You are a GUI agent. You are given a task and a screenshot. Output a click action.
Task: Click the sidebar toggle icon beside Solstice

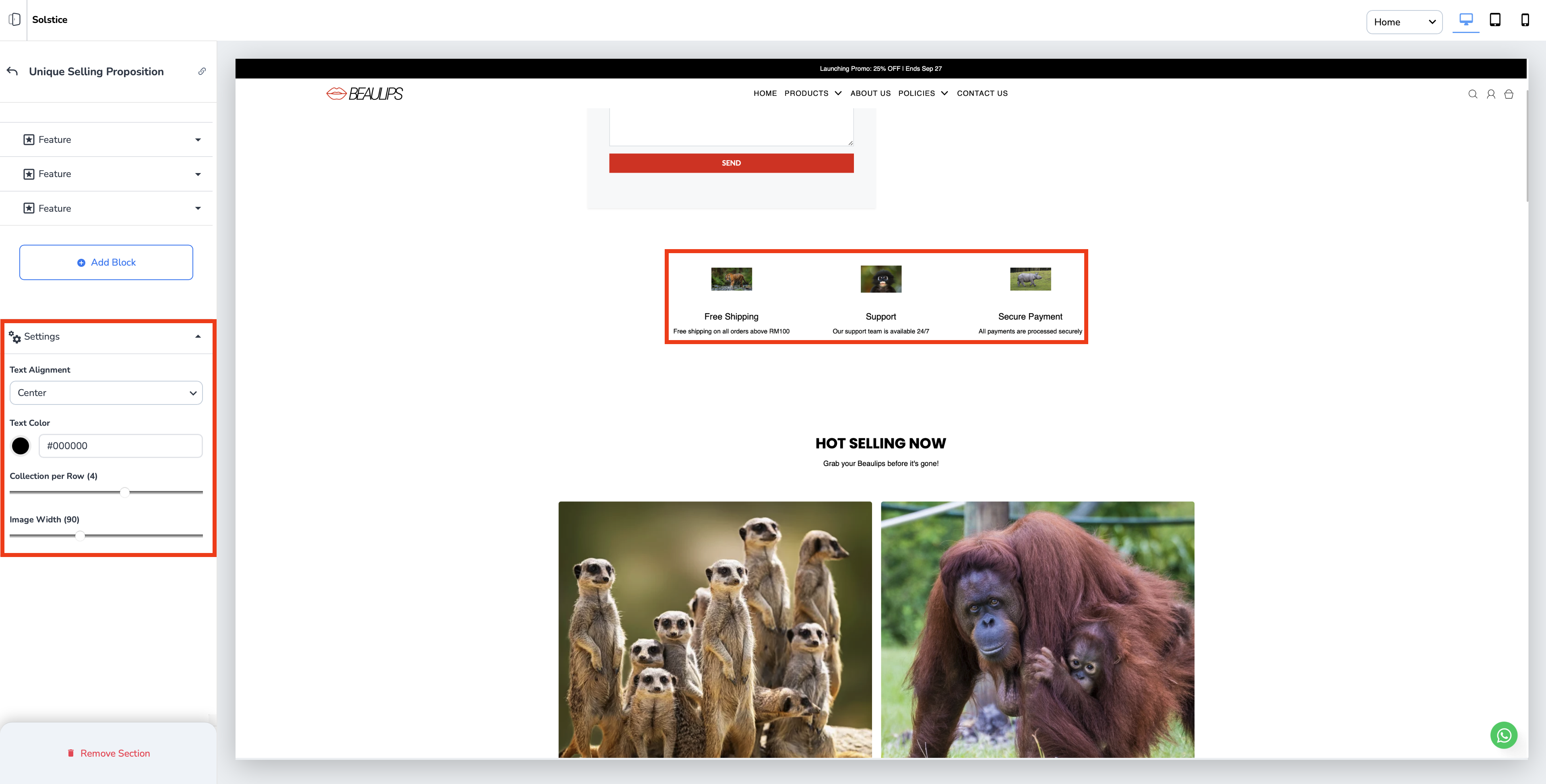click(14, 20)
